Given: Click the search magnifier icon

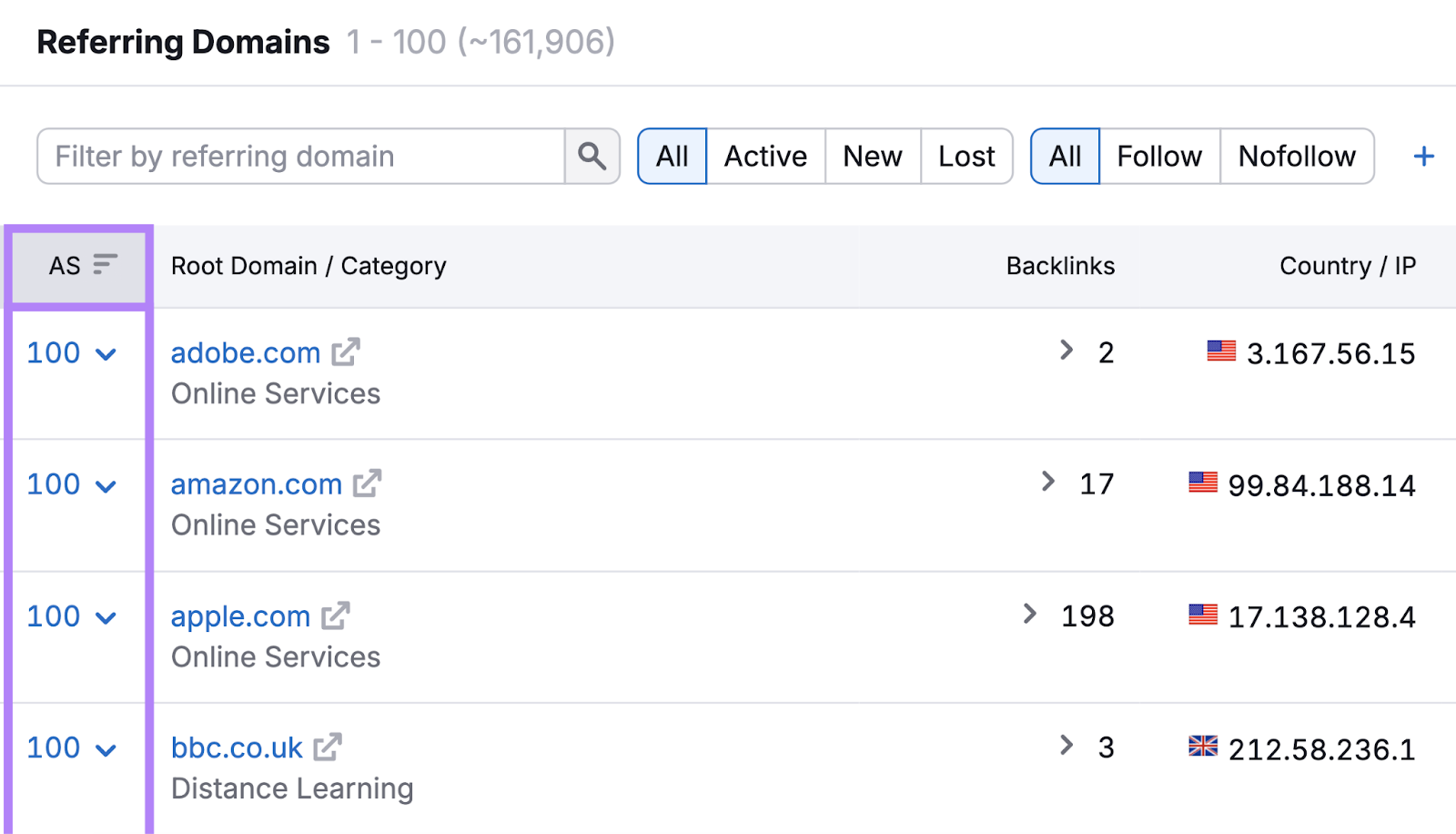Looking at the screenshot, I should pos(591,156).
